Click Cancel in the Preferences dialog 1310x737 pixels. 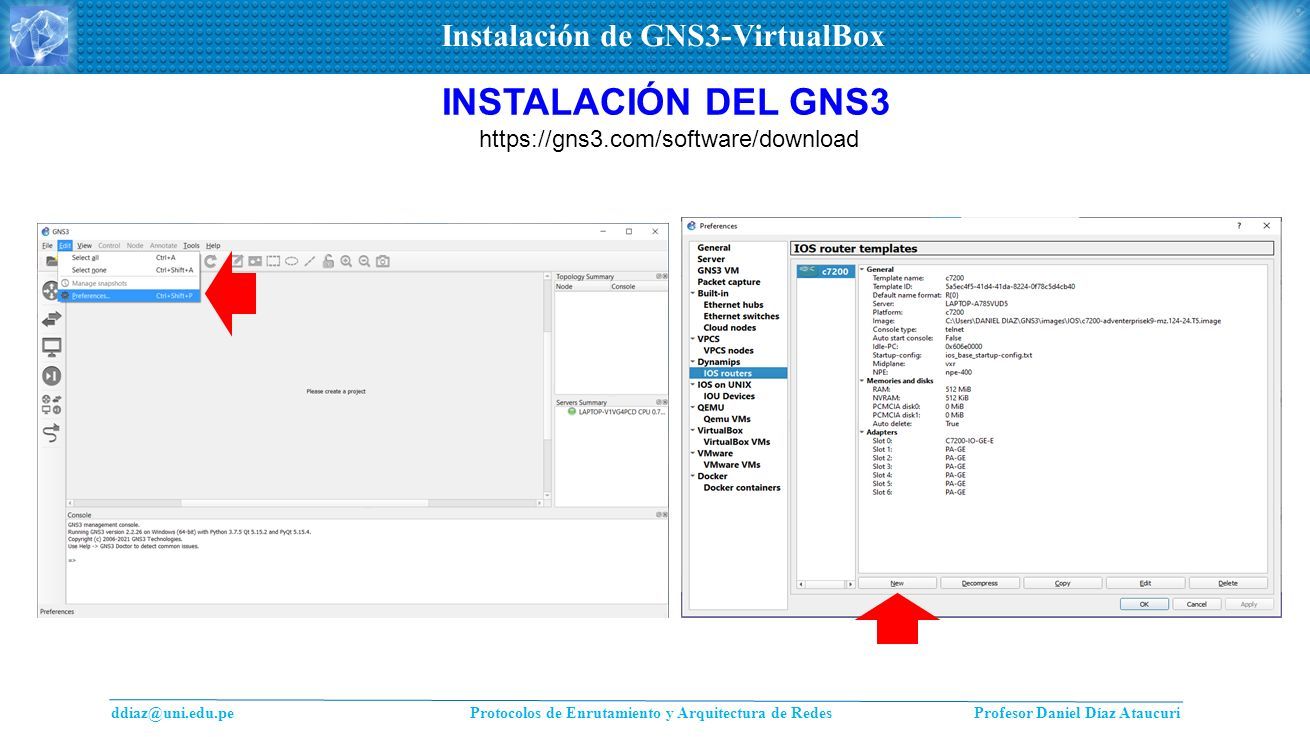click(1196, 604)
